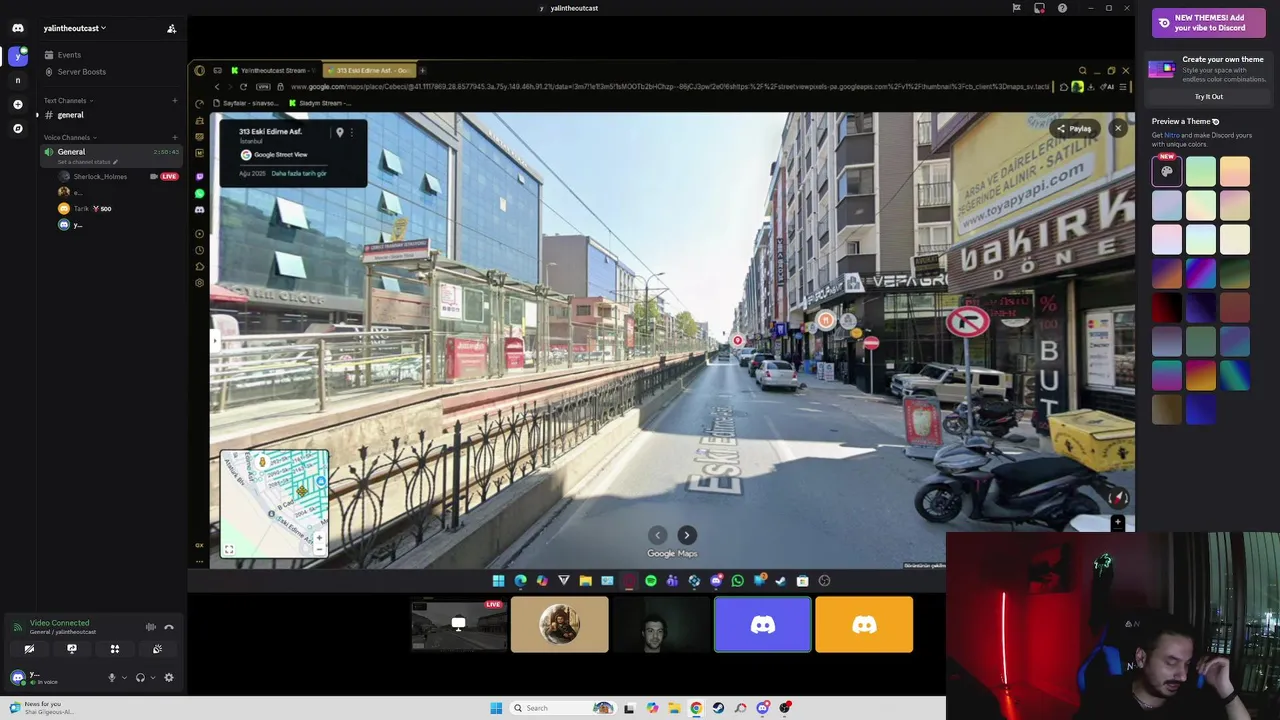This screenshot has width=1280, height=720.
Task: Open Windows Start on the taskbar
Action: [496, 708]
